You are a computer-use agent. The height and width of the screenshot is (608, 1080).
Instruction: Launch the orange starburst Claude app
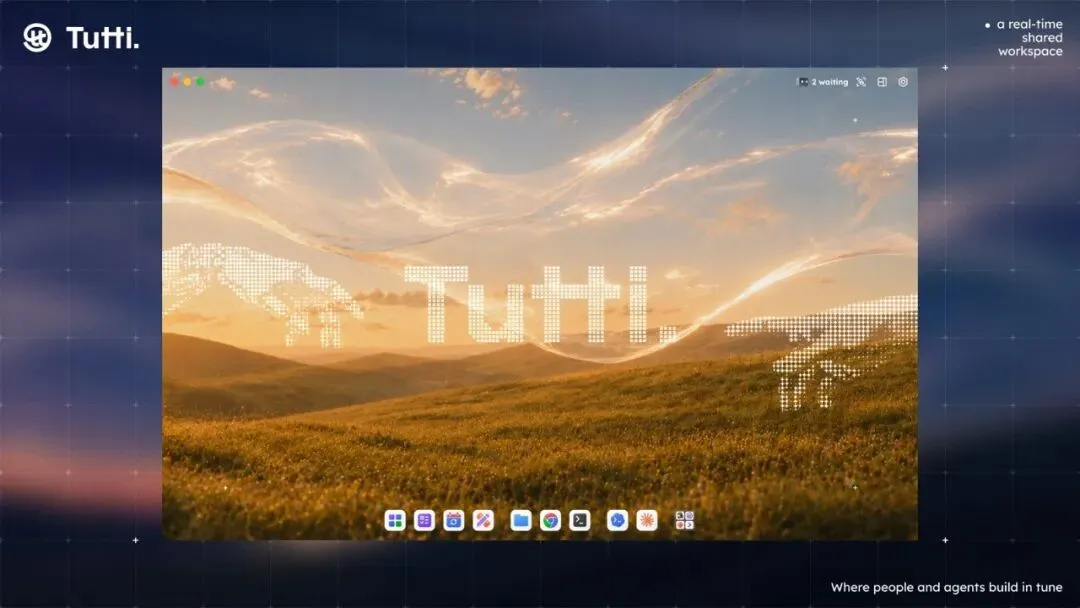coord(647,521)
